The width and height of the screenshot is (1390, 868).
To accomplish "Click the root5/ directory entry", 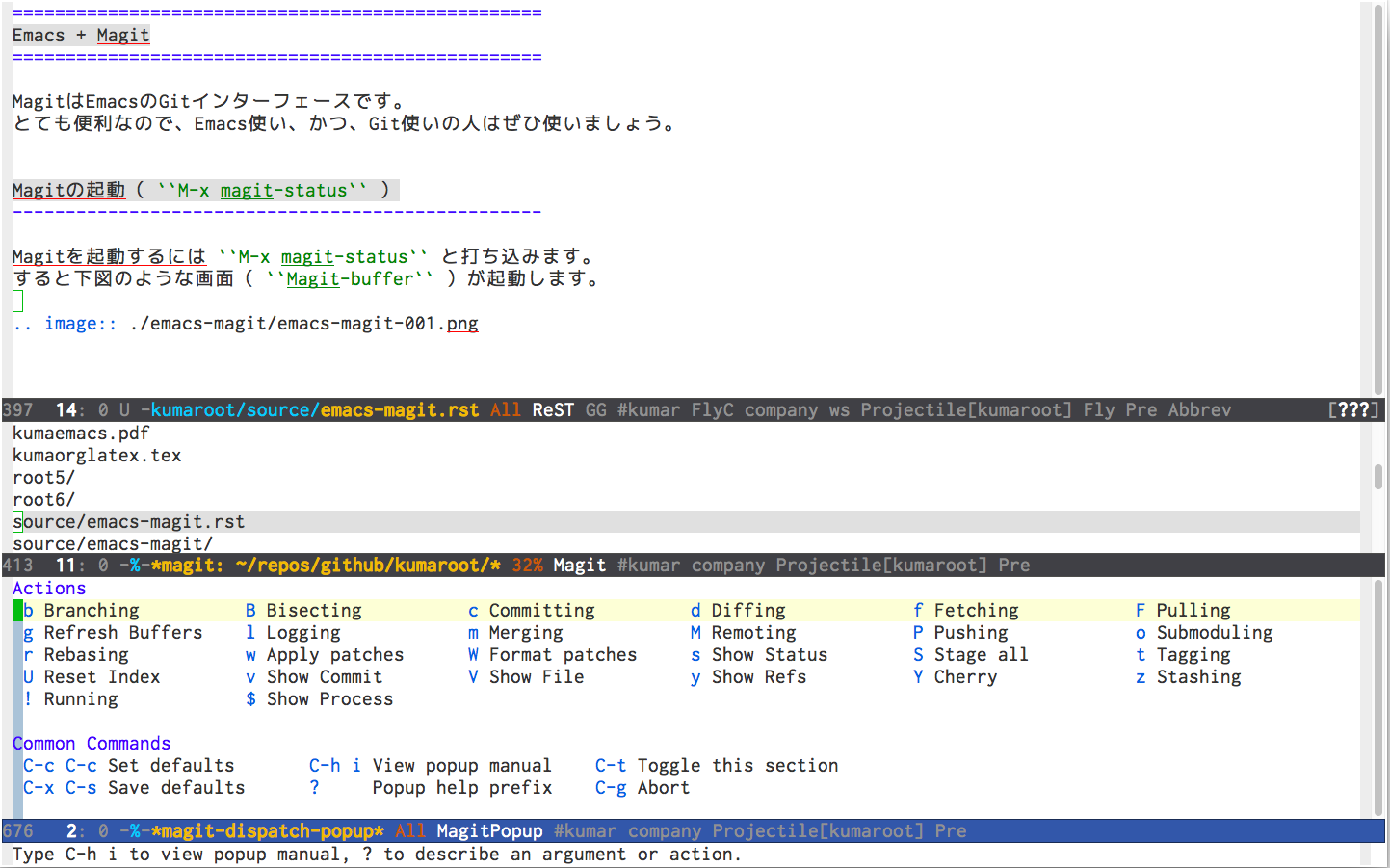I will click(43, 477).
